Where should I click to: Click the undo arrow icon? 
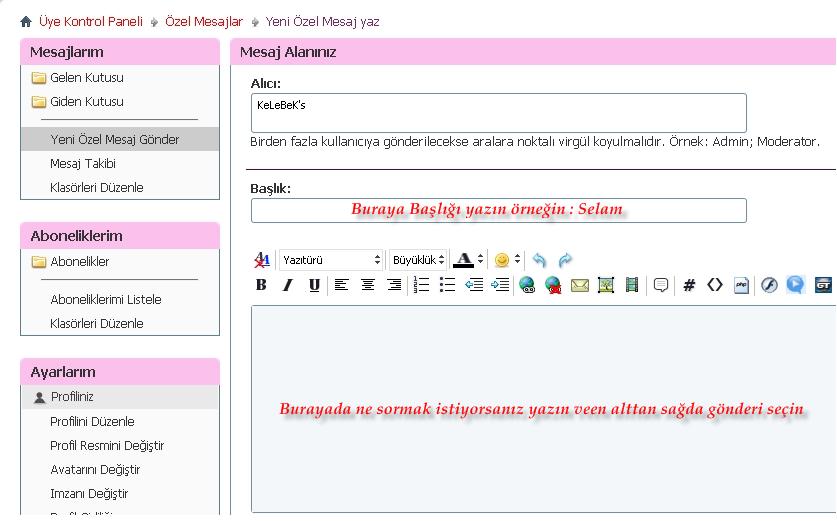pyautogui.click(x=539, y=260)
